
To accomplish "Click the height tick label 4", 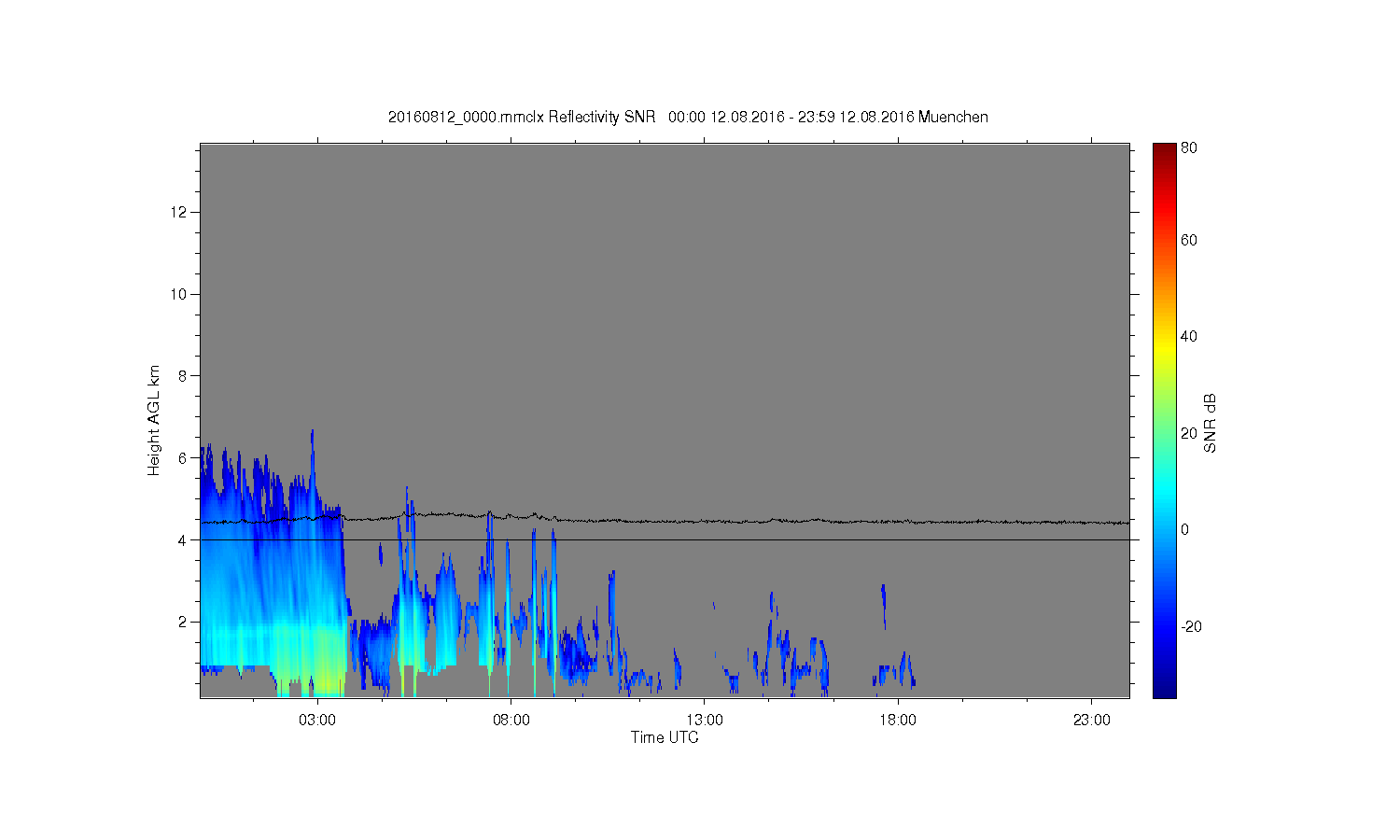I will tap(184, 539).
